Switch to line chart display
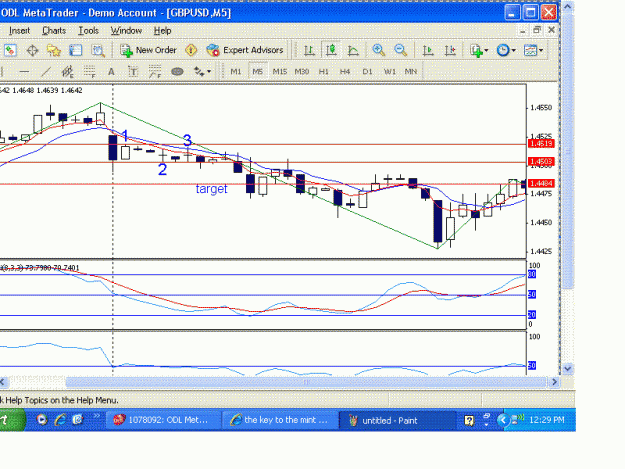625x469 pixels. (x=353, y=50)
